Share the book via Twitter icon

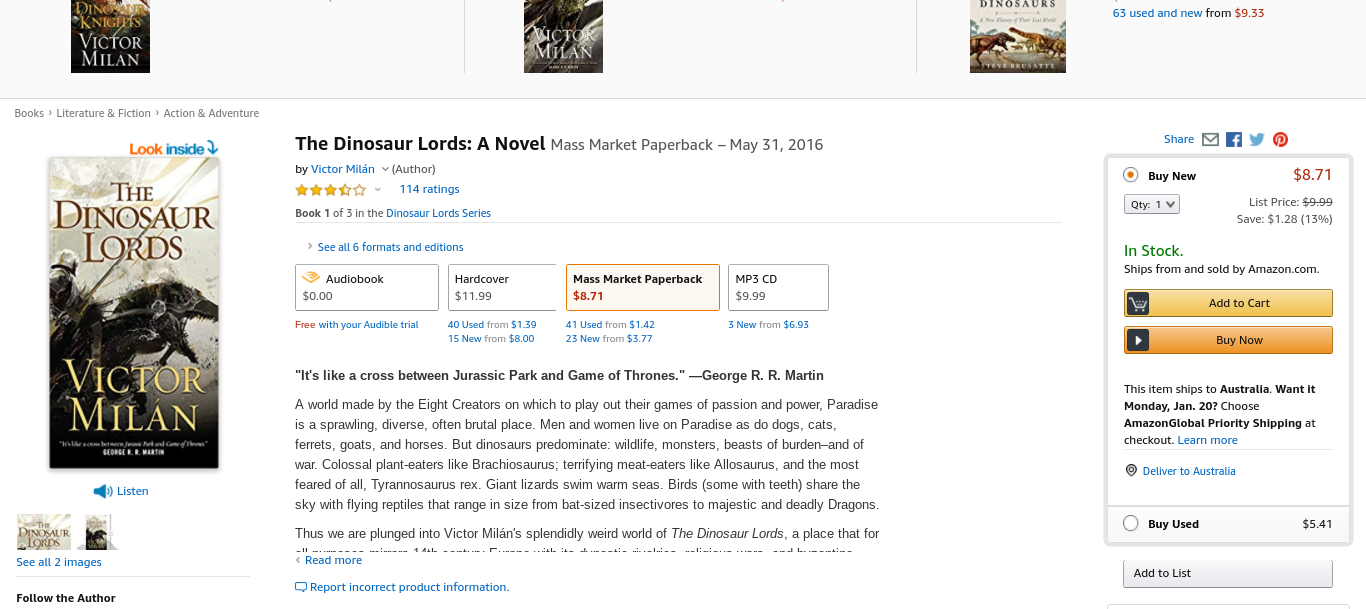pos(1257,140)
